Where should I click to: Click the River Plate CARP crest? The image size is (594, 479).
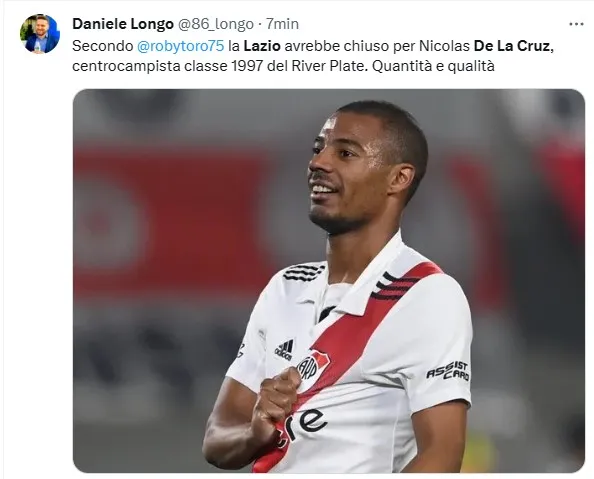pyautogui.click(x=312, y=366)
